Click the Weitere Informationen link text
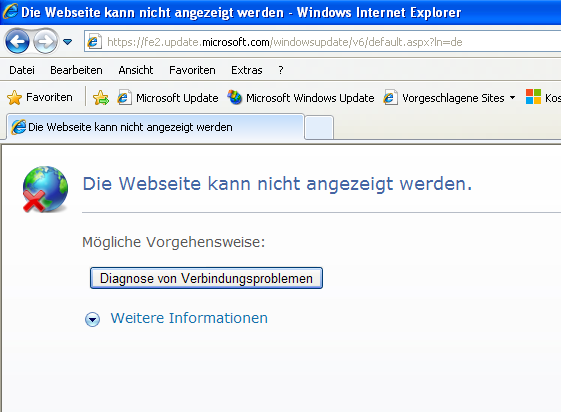Viewport: 561px width, 412px height. pos(189,318)
